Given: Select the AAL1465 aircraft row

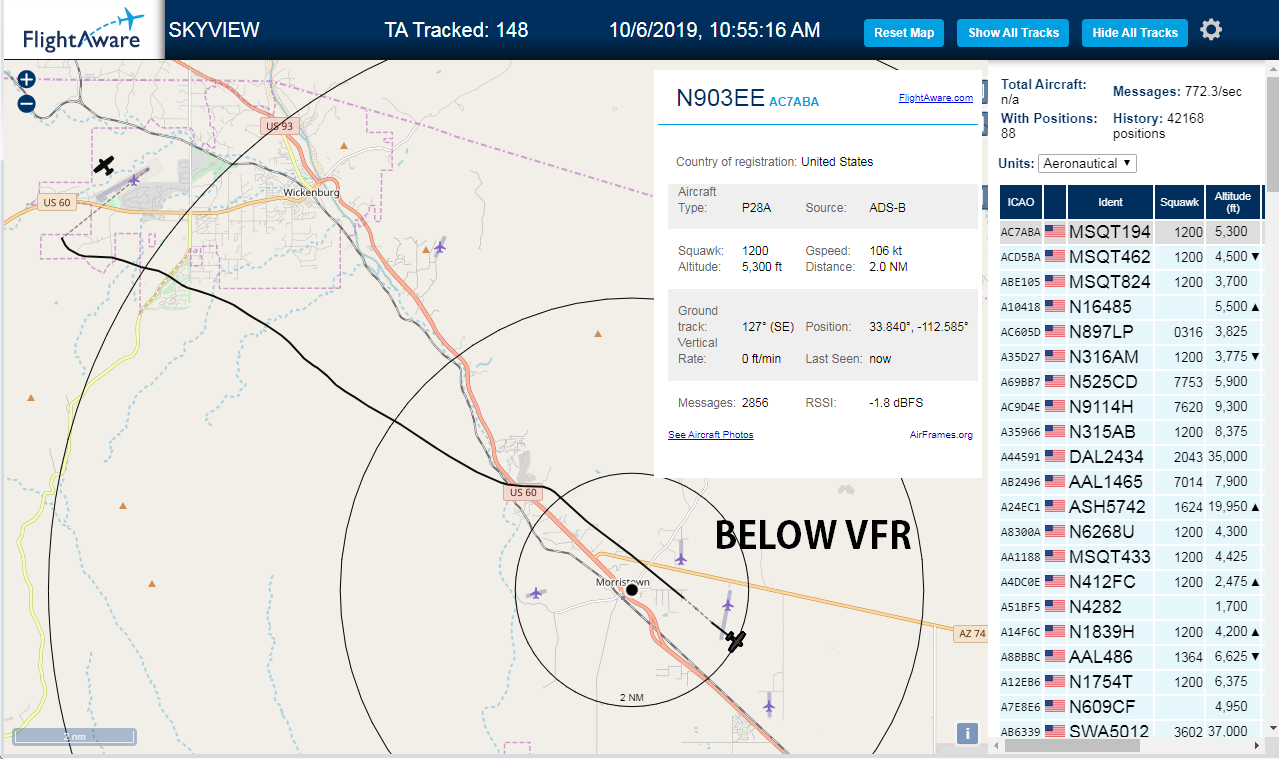Looking at the screenshot, I should click(1131, 482).
